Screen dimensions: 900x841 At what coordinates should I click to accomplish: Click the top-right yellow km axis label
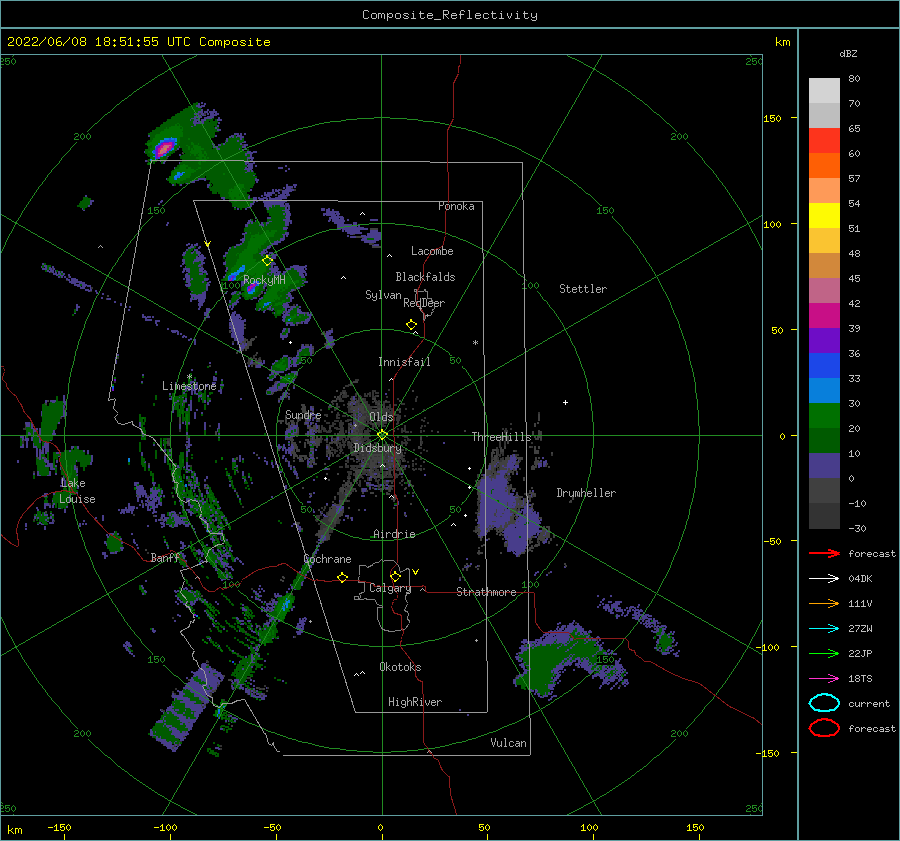[x=782, y=42]
